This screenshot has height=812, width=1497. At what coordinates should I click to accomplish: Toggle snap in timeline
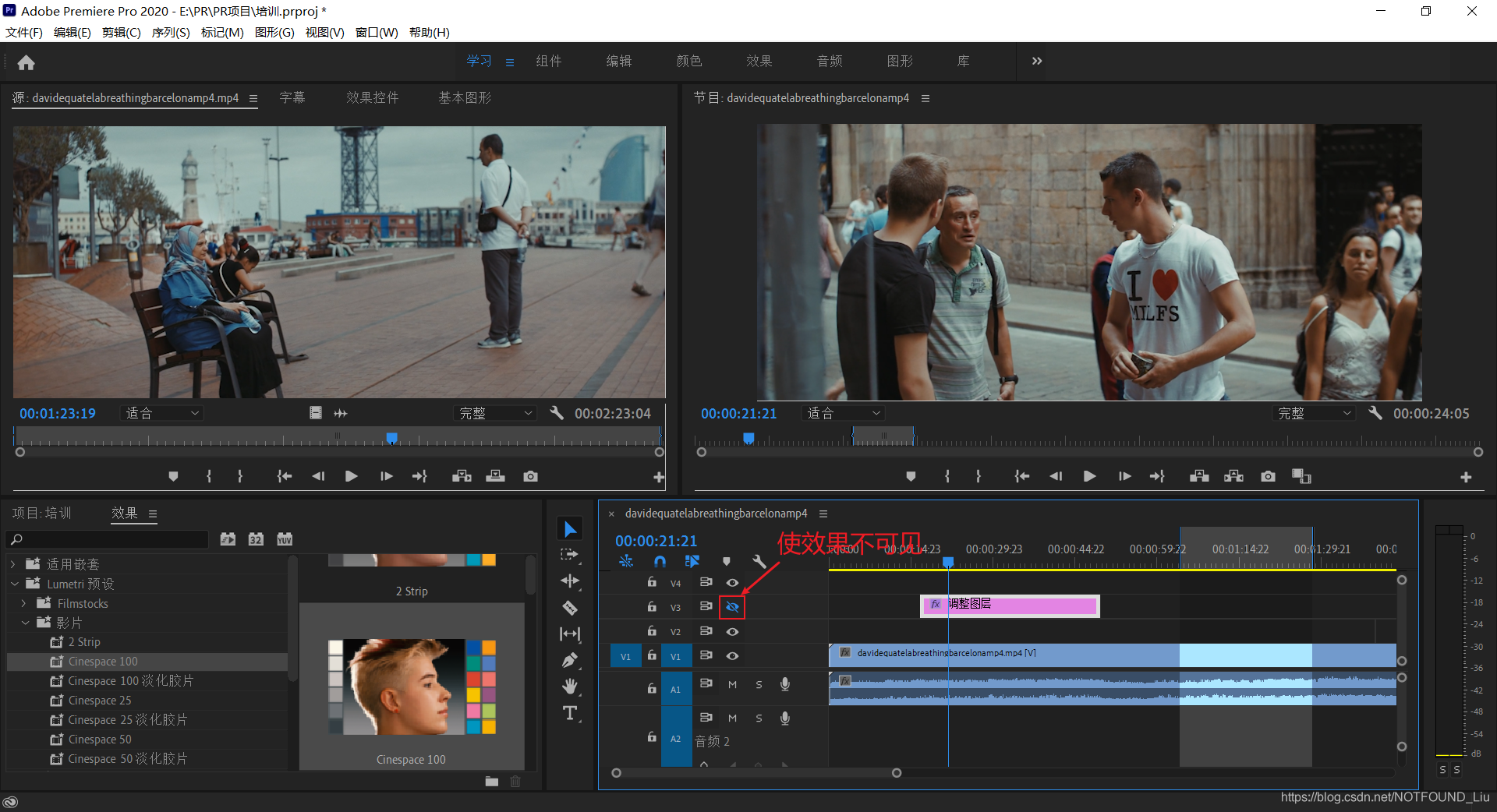click(660, 561)
